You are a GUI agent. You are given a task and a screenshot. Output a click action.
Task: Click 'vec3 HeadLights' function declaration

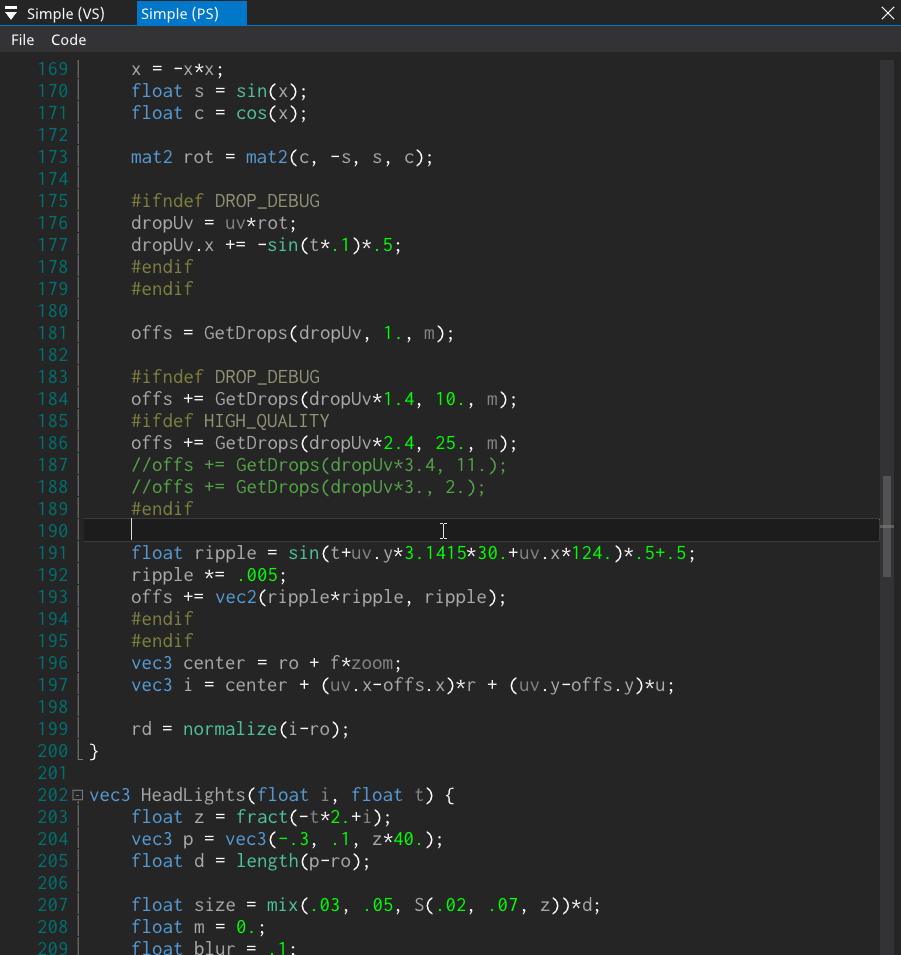[x=272, y=795]
